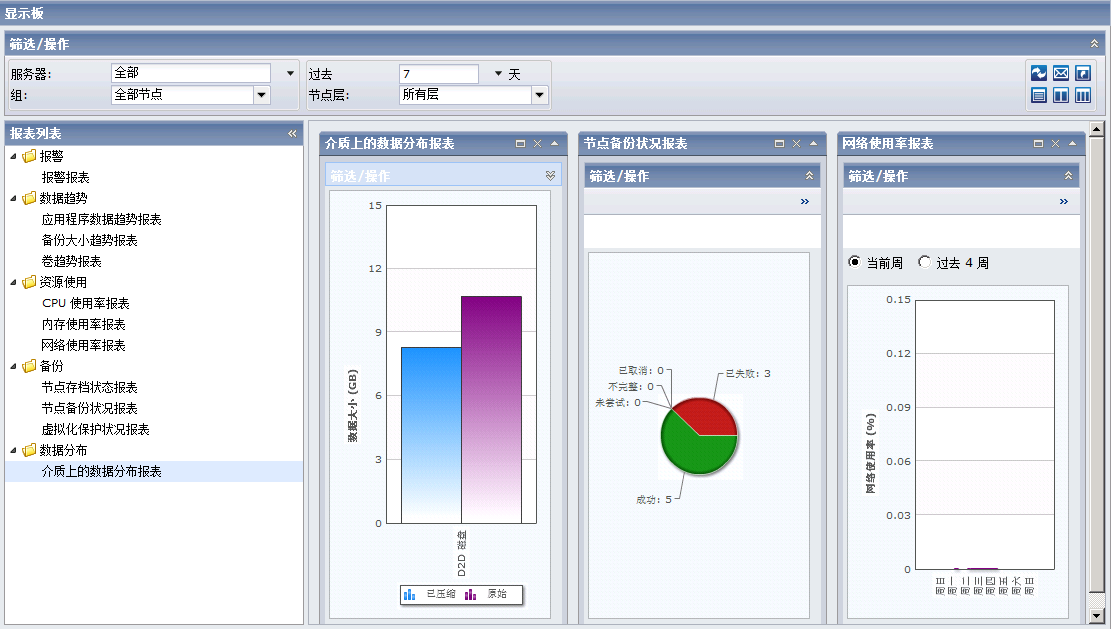Close the 节点备份状况报表 panel
The image size is (1111, 629).
click(796, 144)
